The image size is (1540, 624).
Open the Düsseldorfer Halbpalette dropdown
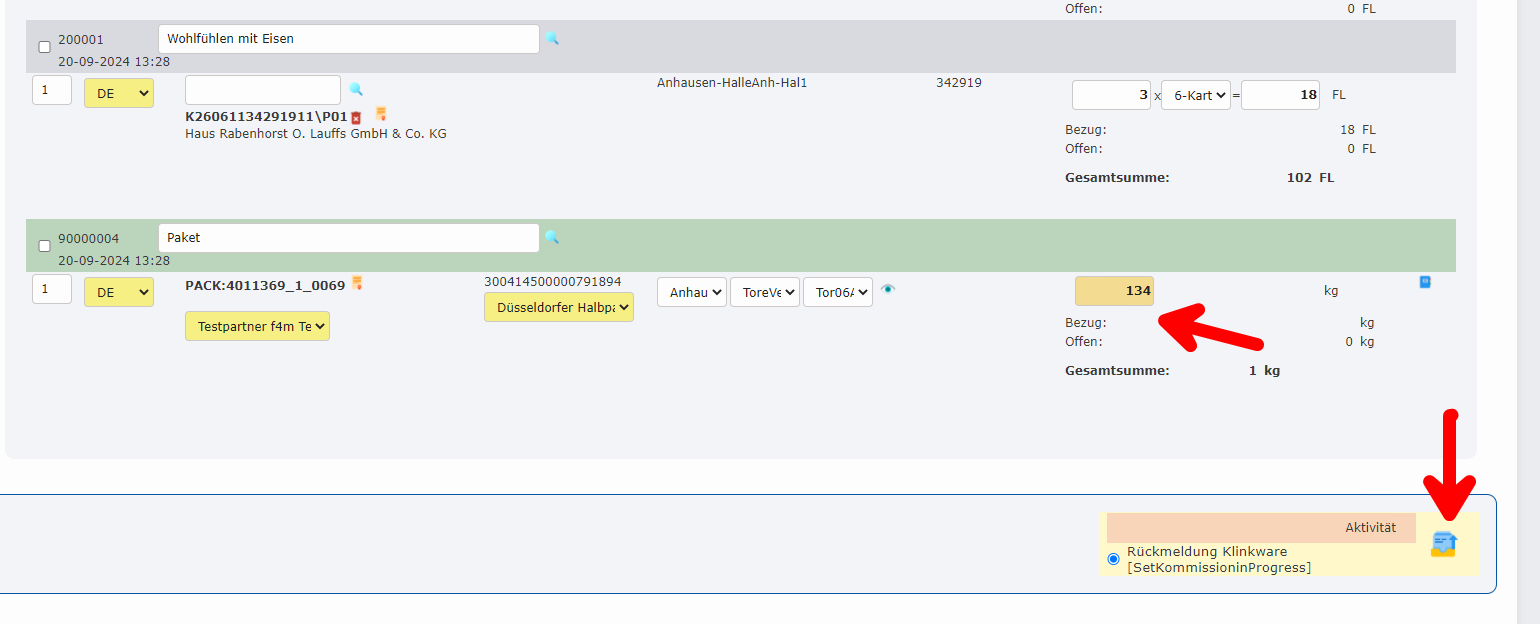click(x=558, y=307)
